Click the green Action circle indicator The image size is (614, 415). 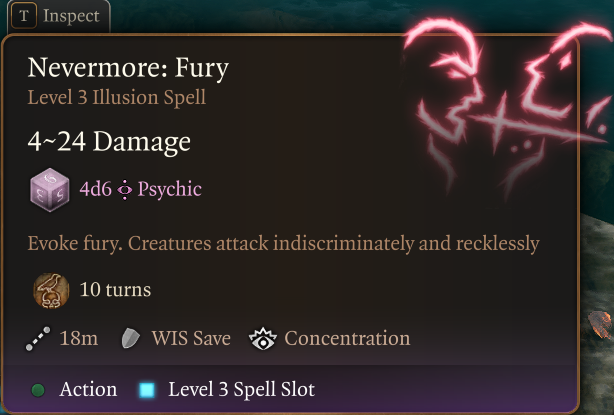point(38,390)
